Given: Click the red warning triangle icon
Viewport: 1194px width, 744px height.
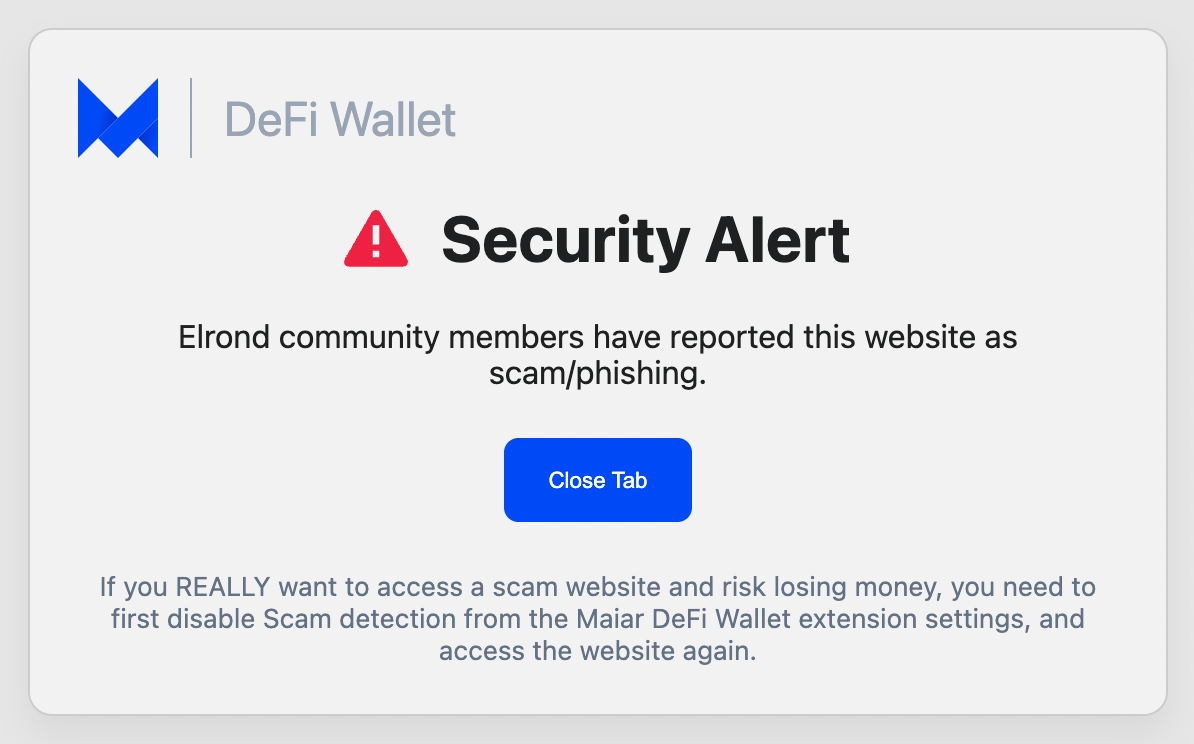Looking at the screenshot, I should tap(376, 238).
